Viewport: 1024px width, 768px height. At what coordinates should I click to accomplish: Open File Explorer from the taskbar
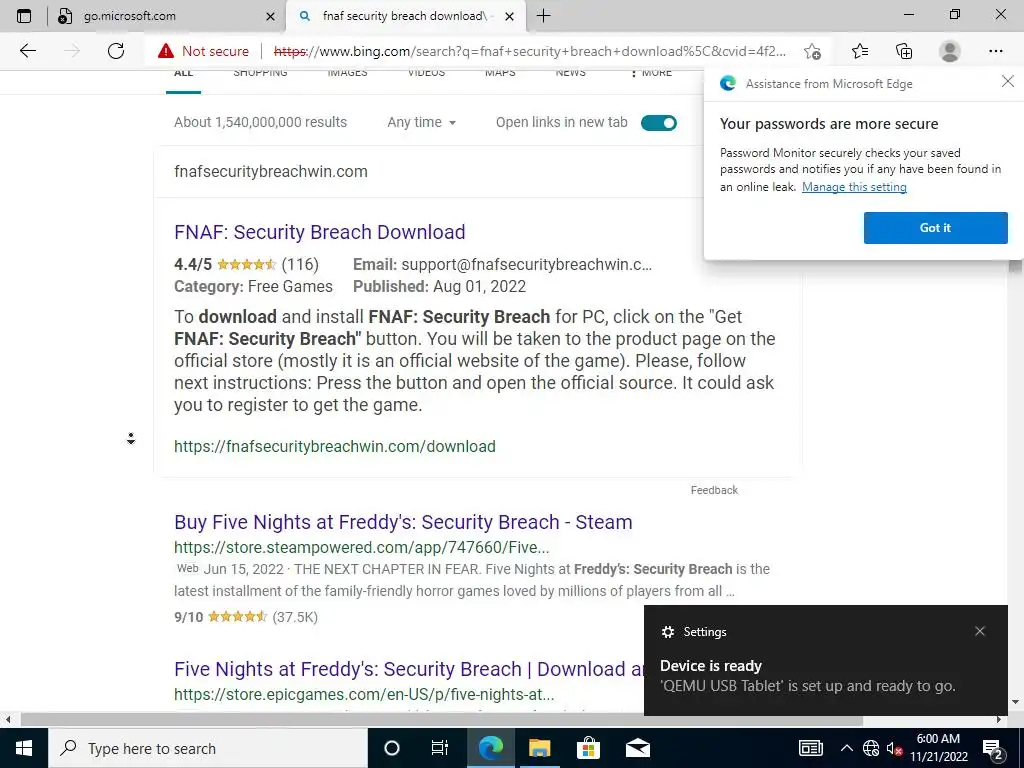539,748
